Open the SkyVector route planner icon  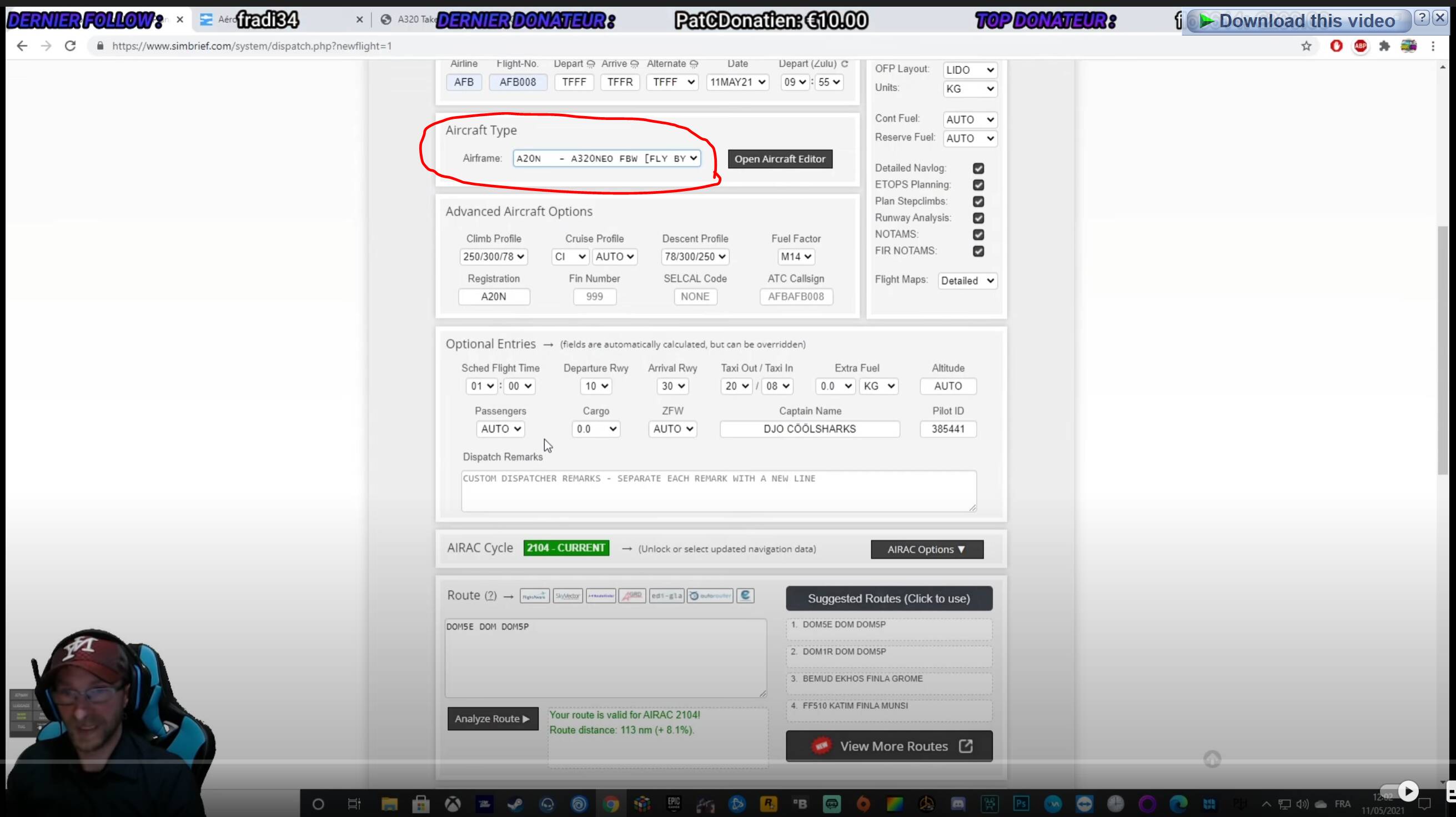coord(568,595)
